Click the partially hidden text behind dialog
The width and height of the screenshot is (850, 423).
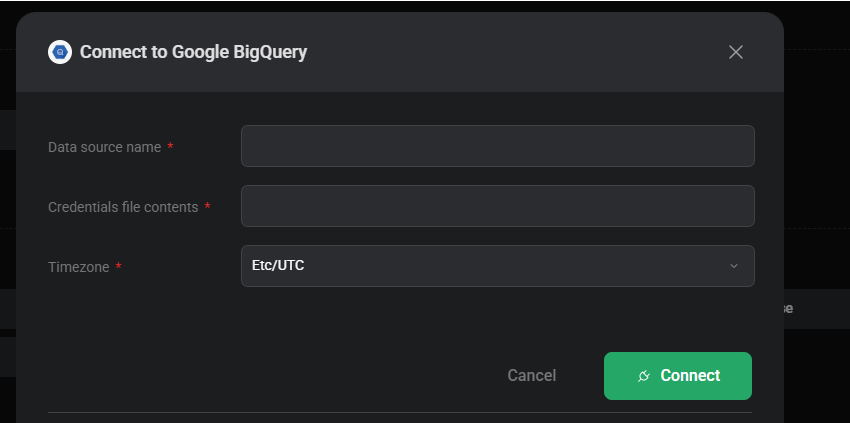pos(788,309)
